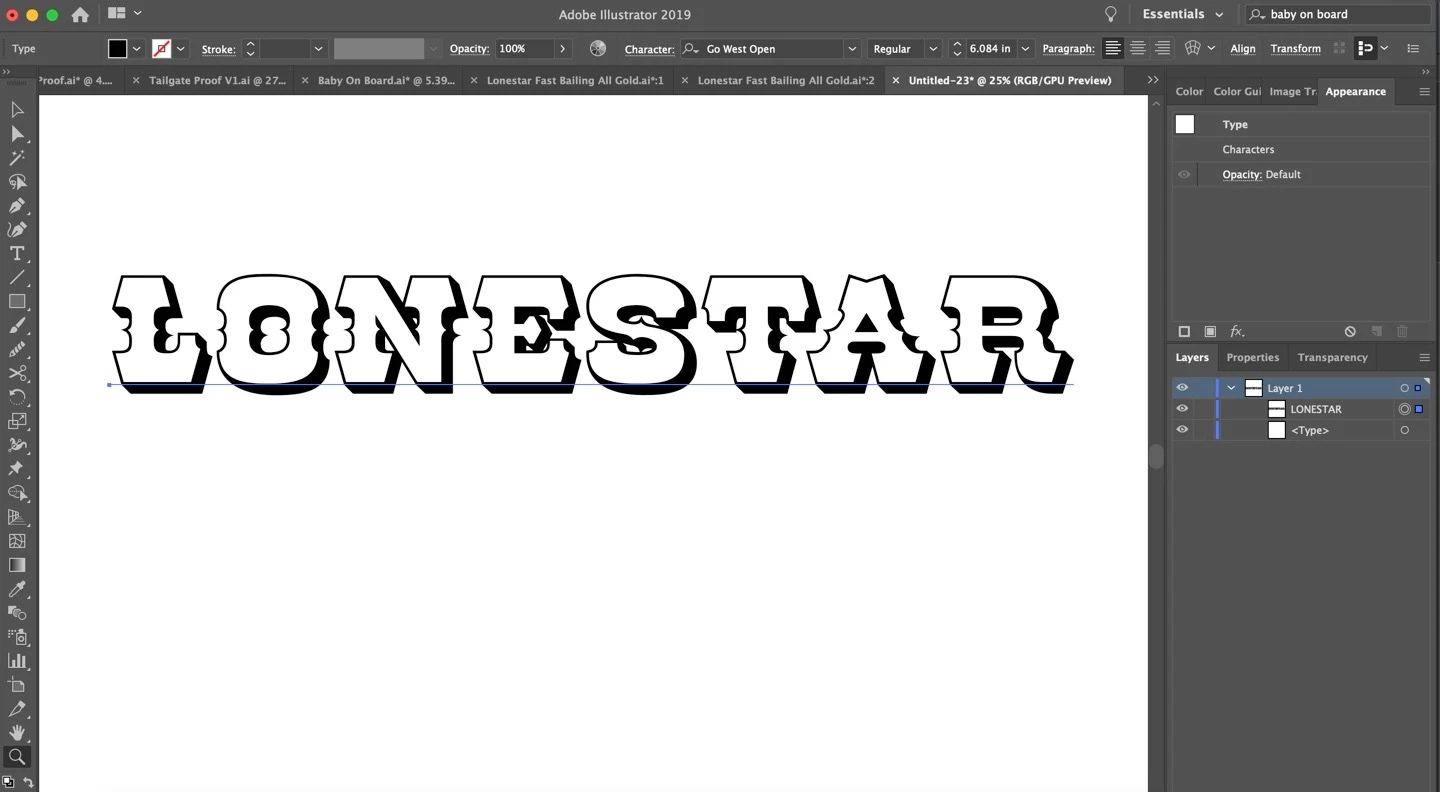Viewport: 1440px width, 792px height.
Task: Select the Blend tool
Action: (x=17, y=613)
